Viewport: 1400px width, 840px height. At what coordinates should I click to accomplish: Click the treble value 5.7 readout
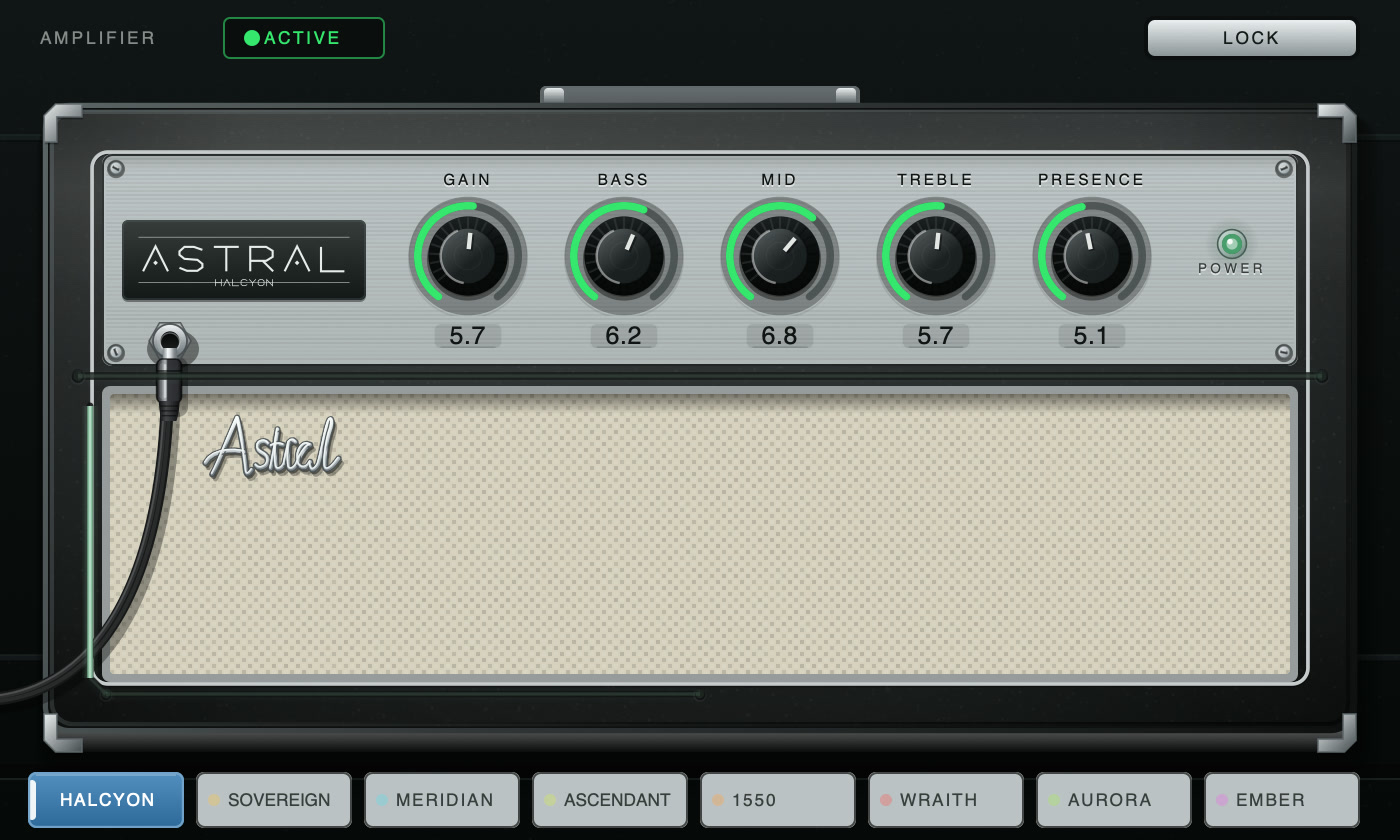coord(936,336)
